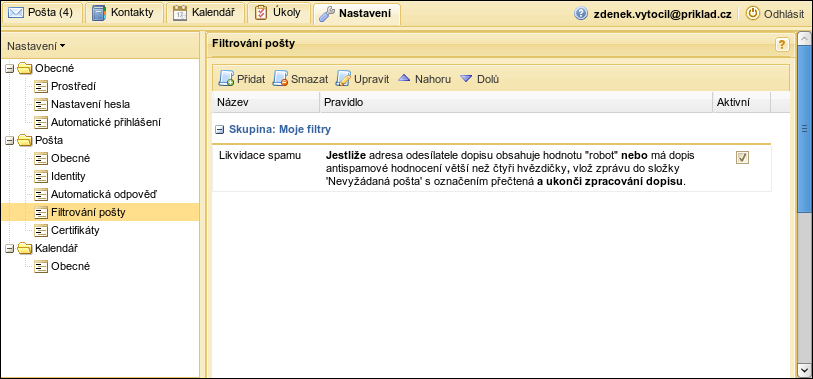The width and height of the screenshot is (813, 379).
Task: Click the Automatické přihlášení item icon
Action: [x=41, y=123]
